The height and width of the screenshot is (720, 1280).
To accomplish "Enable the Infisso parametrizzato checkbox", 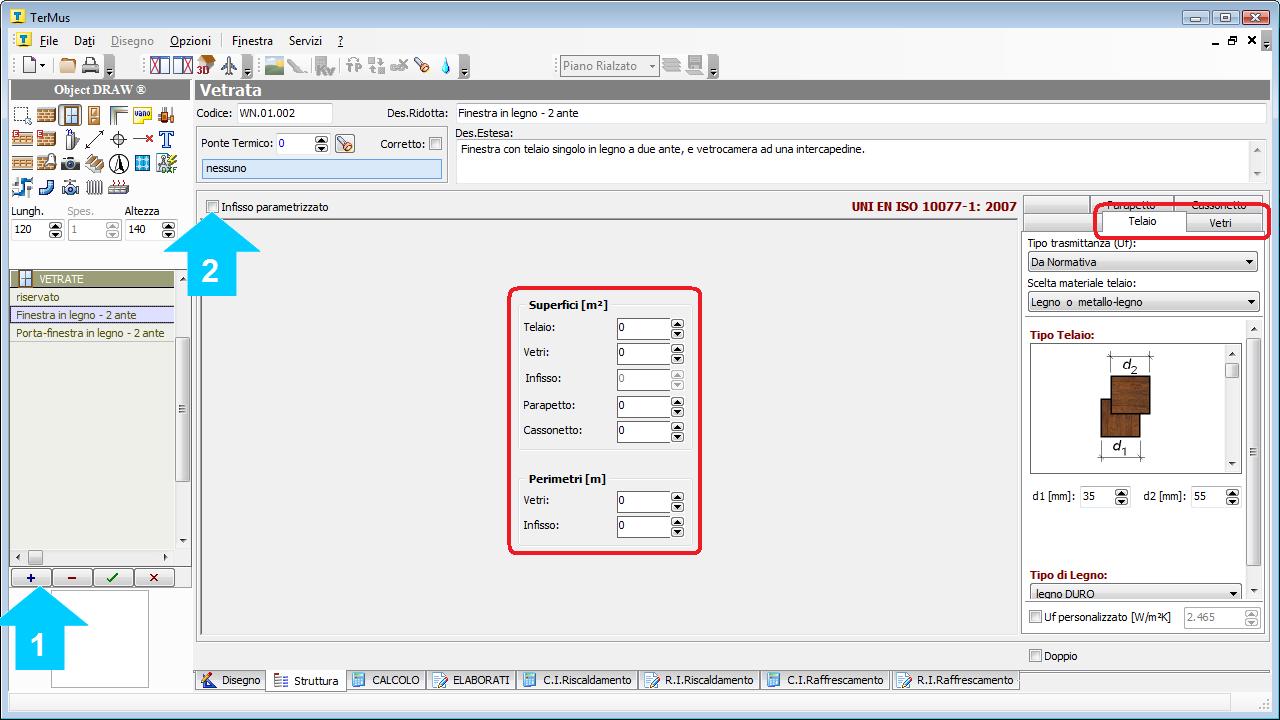I will (213, 207).
